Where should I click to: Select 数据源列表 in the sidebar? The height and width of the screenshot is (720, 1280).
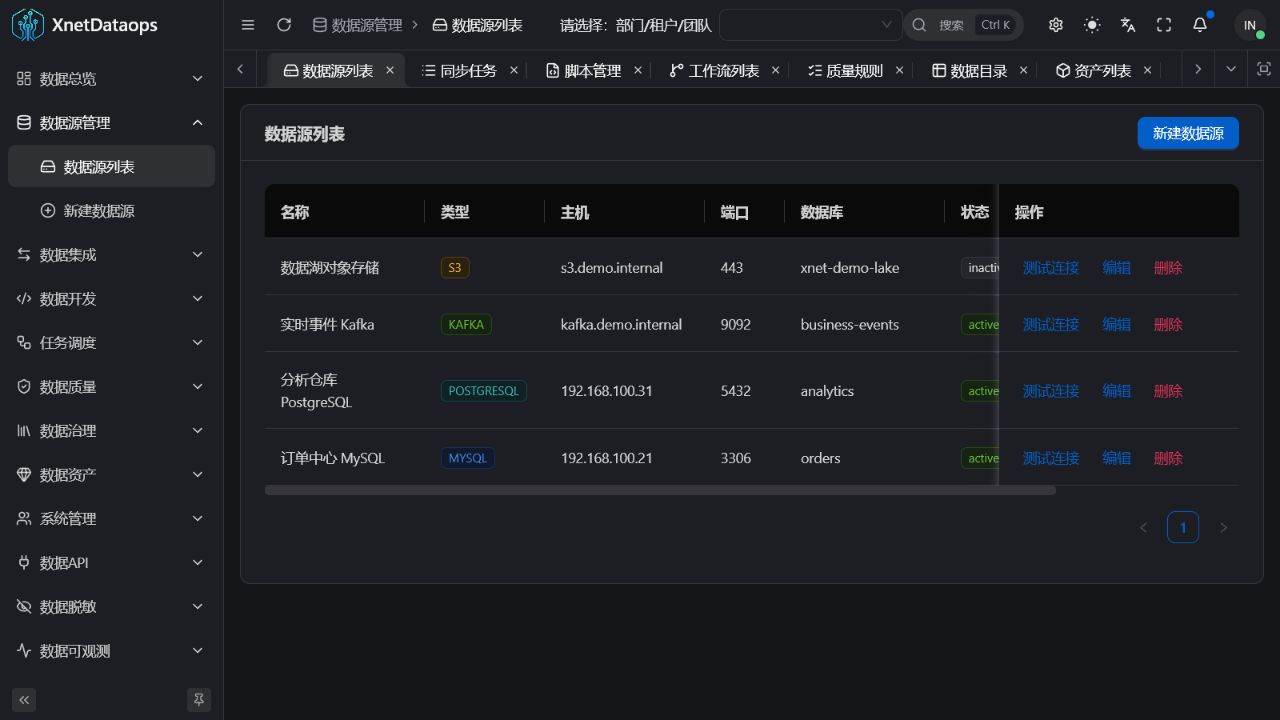tap(111, 167)
